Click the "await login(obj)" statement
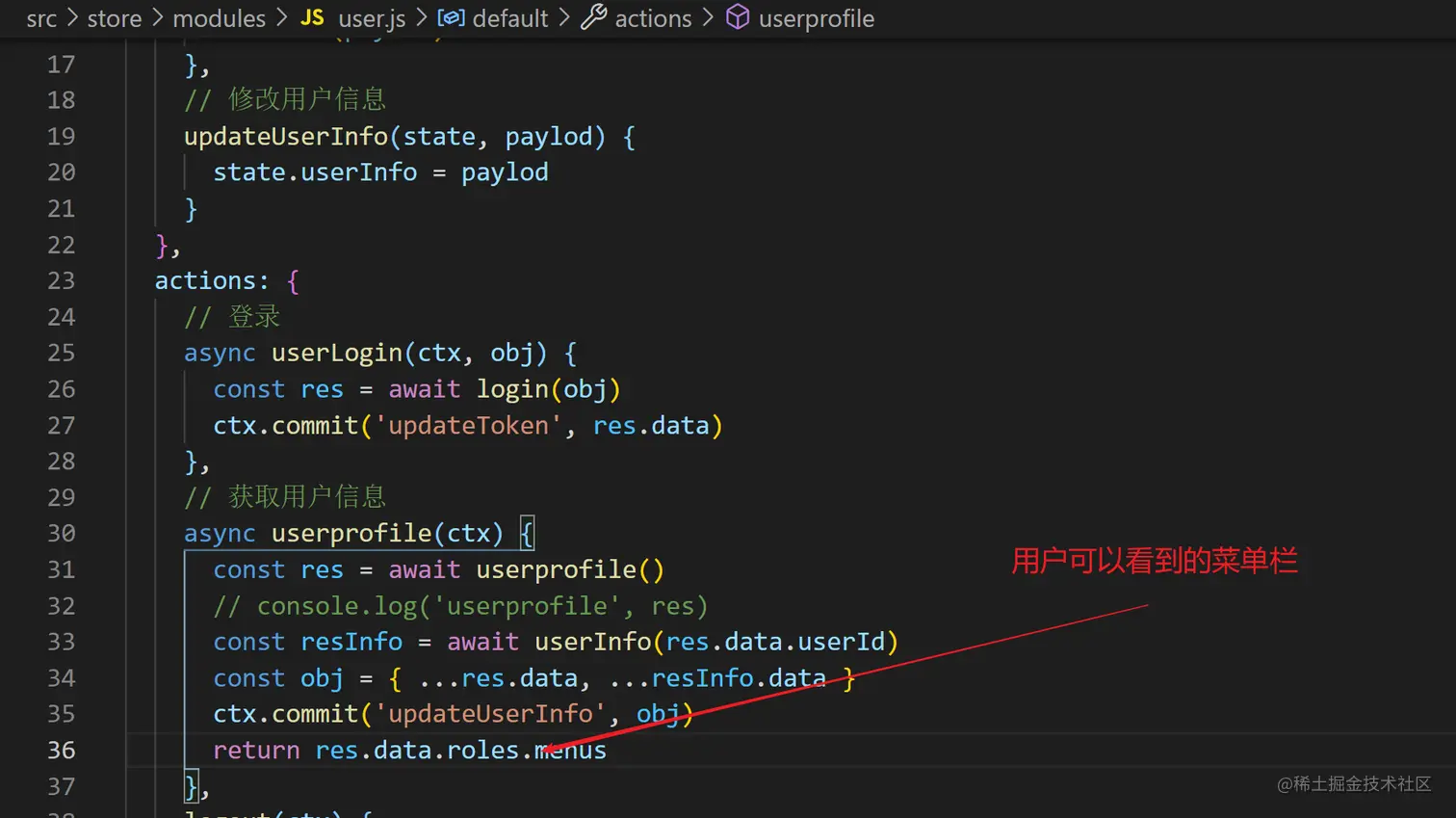The height and width of the screenshot is (818, 1456). click(x=505, y=389)
